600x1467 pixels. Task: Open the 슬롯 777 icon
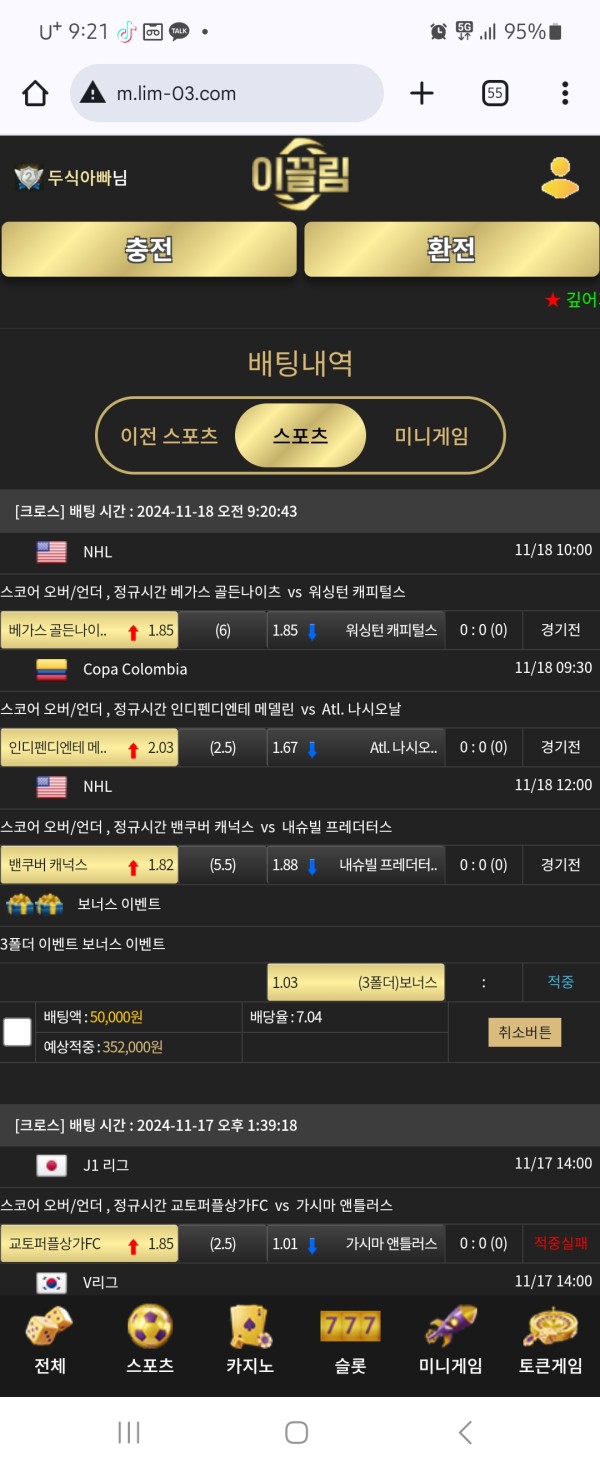click(x=350, y=1327)
